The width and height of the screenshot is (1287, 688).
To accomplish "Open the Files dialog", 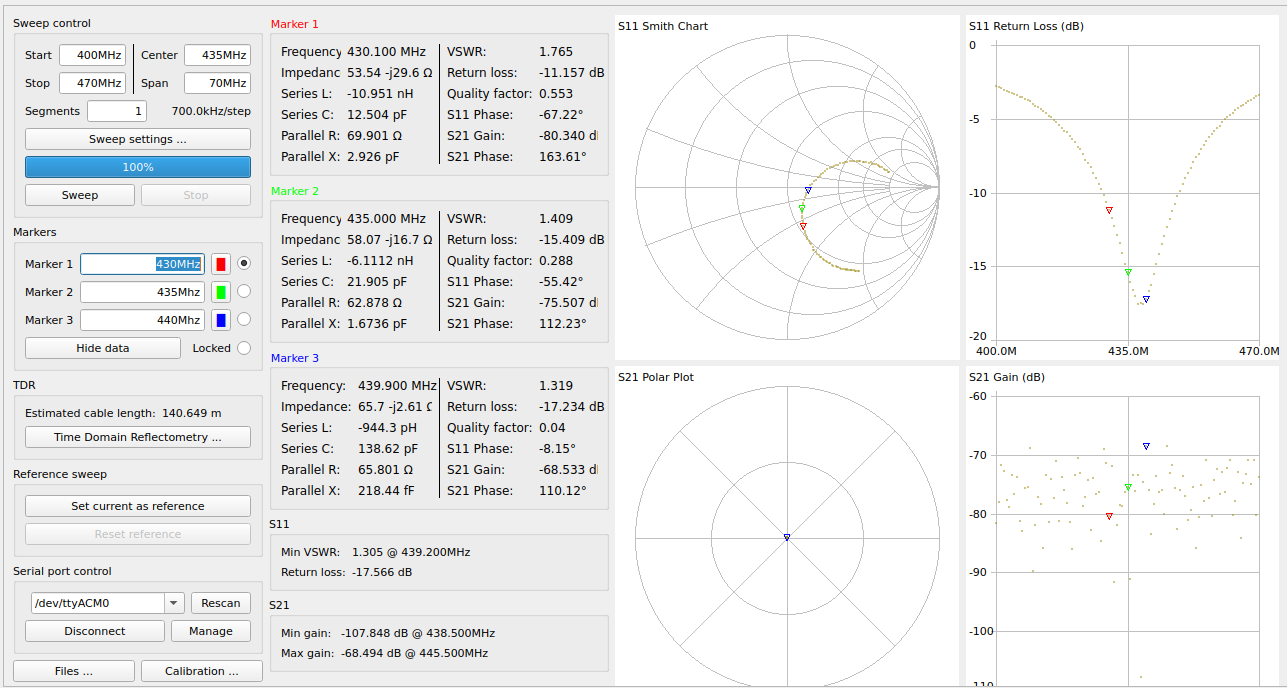I will click(74, 671).
